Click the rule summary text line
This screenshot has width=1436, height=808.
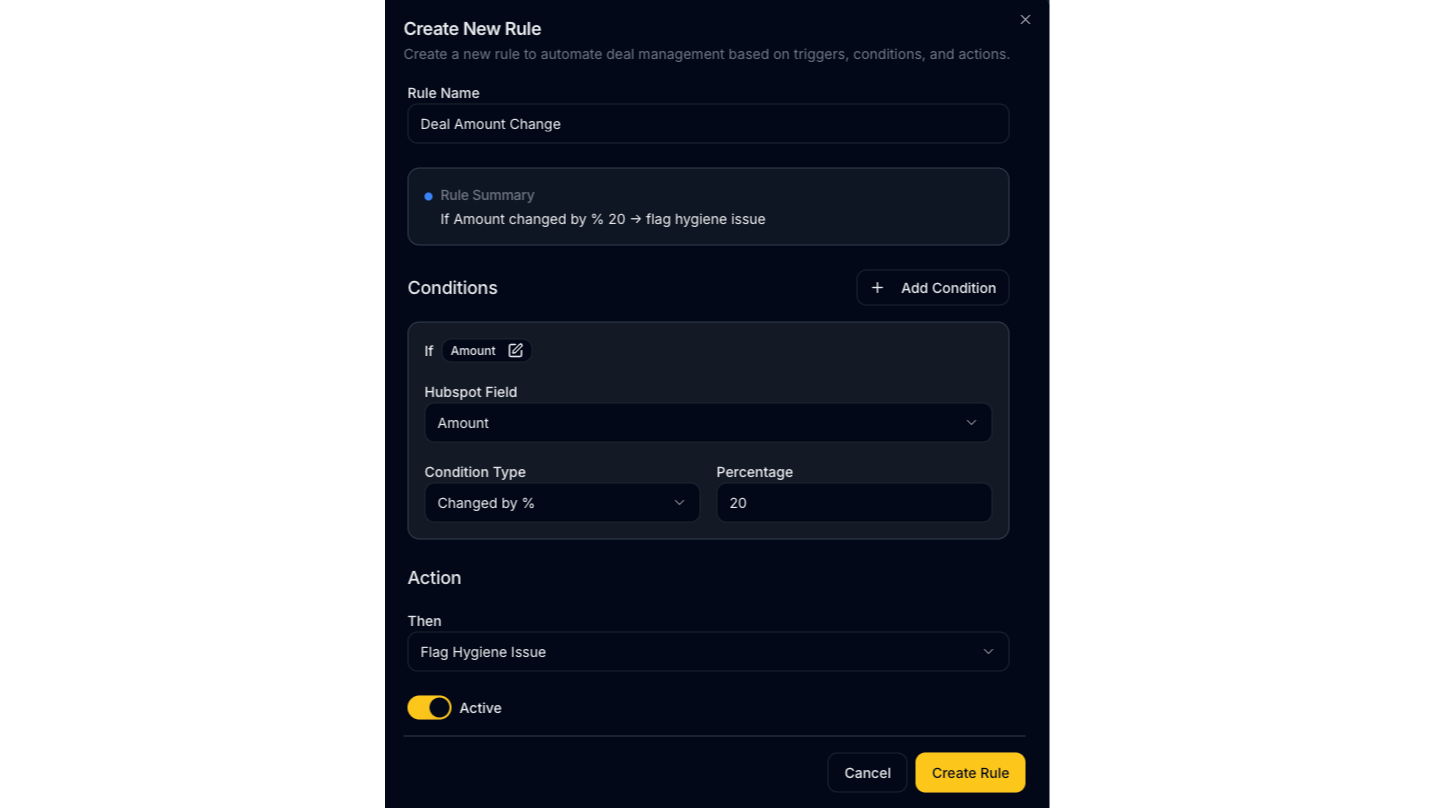(x=603, y=219)
